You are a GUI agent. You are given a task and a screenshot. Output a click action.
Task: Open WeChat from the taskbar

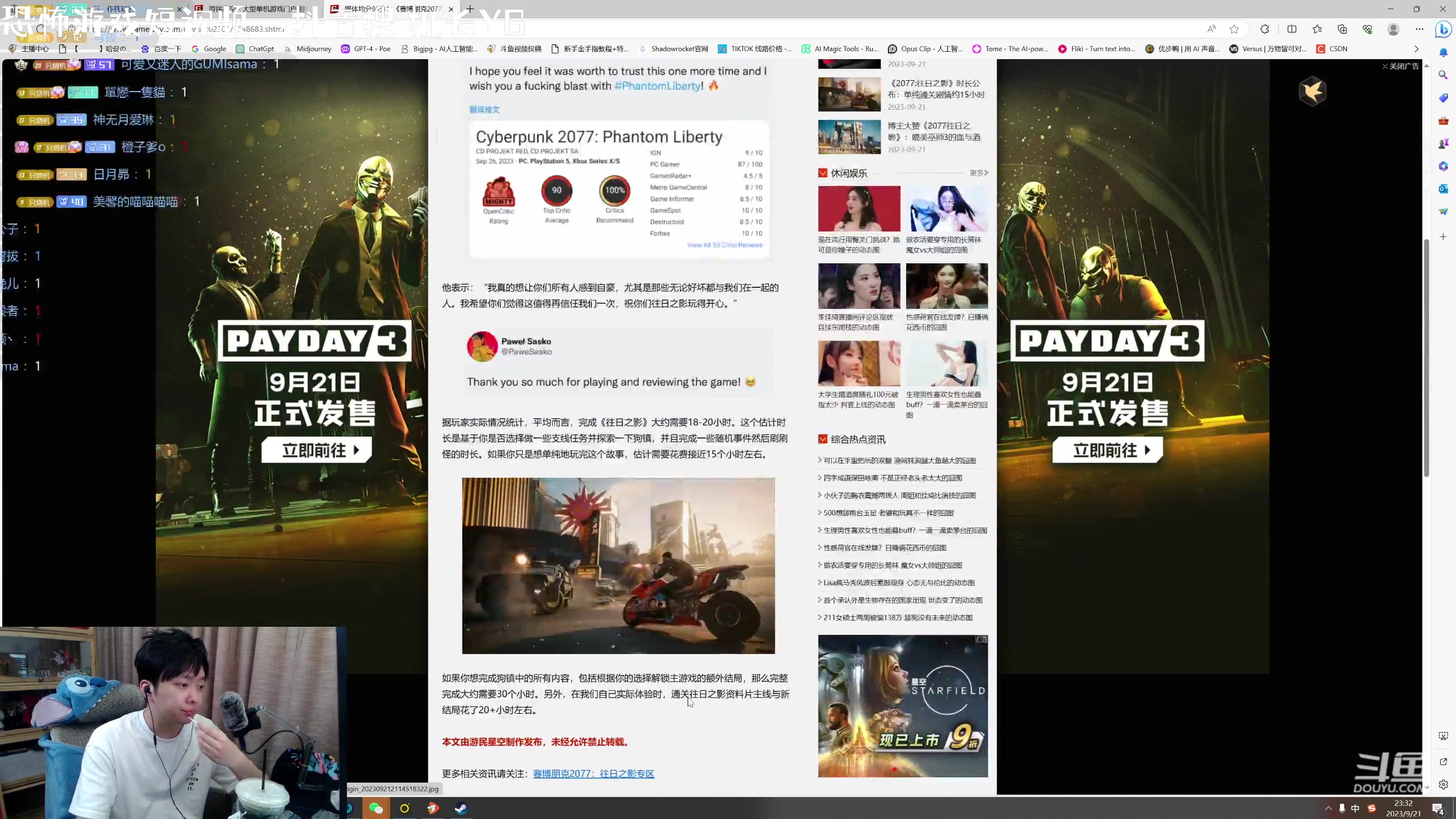(375, 808)
